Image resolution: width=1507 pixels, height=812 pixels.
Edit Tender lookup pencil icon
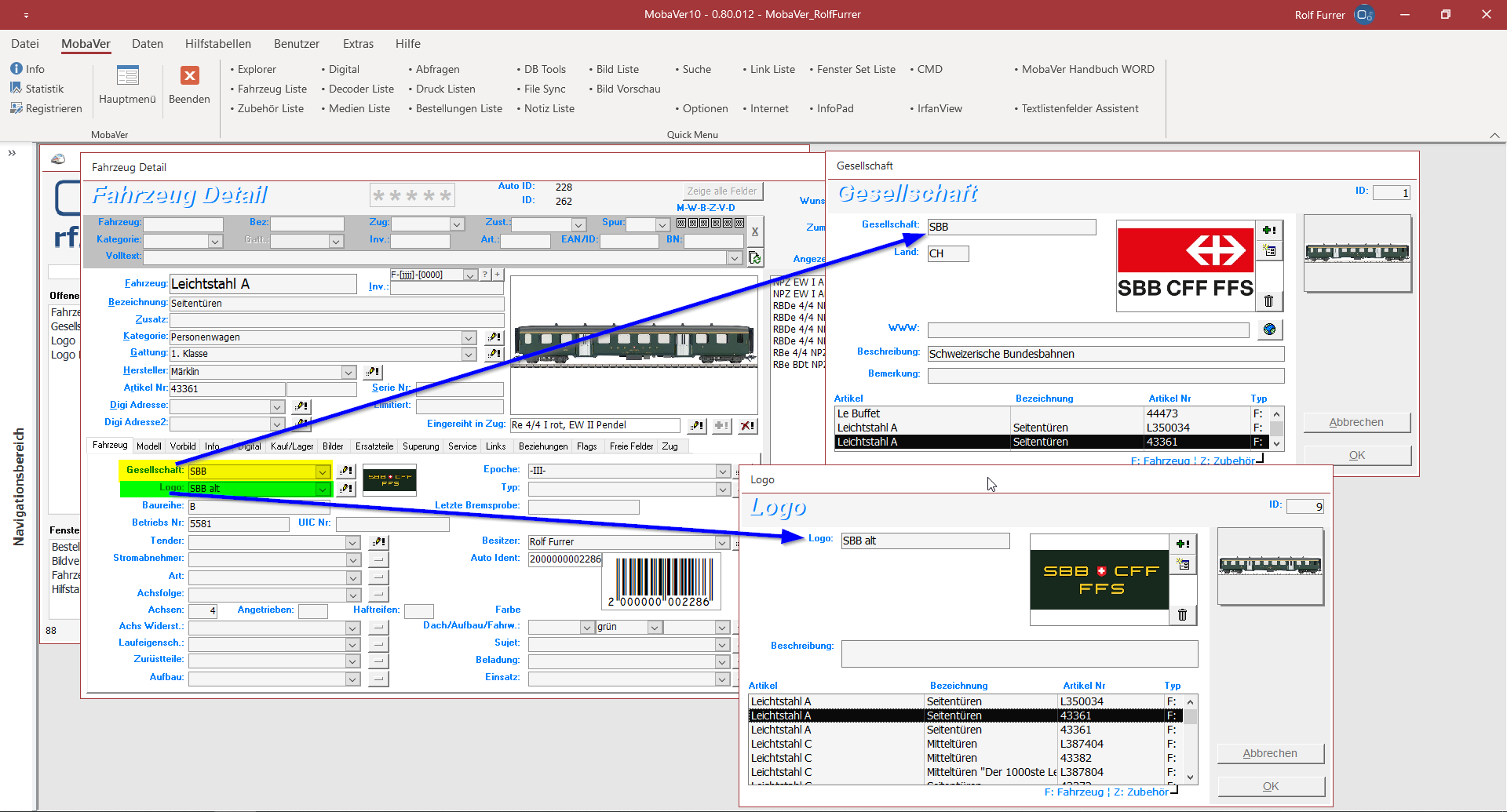pos(379,542)
